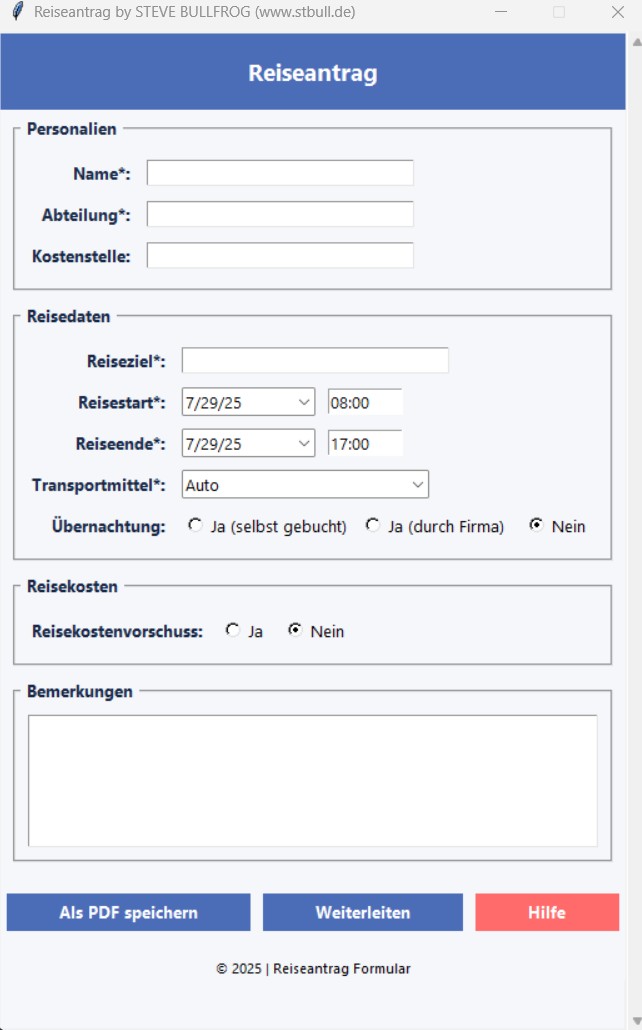Enable "Ja" for Reisekostenvorschuss

pos(232,631)
